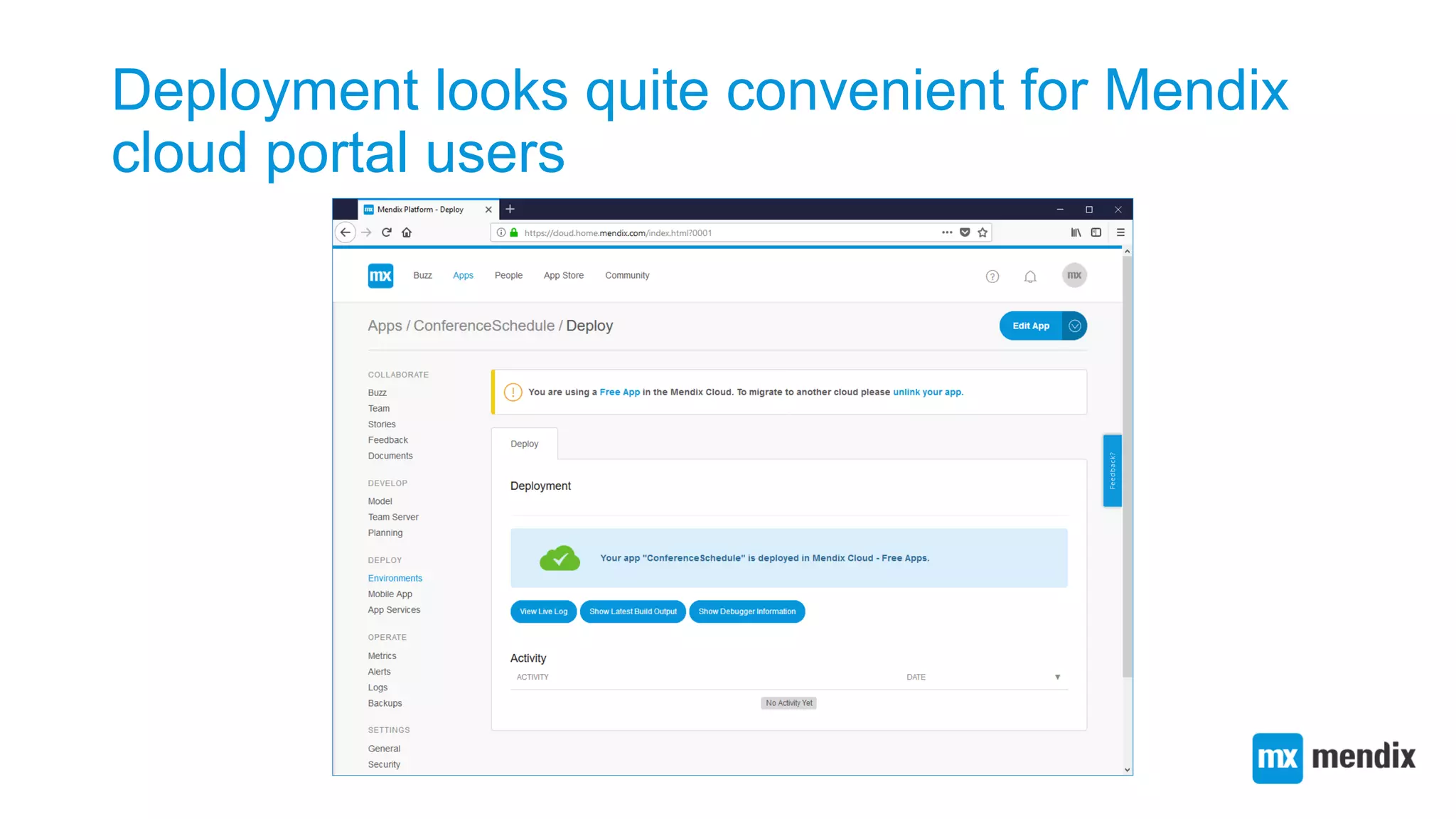Follow the Free App link in the notice
This screenshot has width=1456, height=819.
pos(620,392)
